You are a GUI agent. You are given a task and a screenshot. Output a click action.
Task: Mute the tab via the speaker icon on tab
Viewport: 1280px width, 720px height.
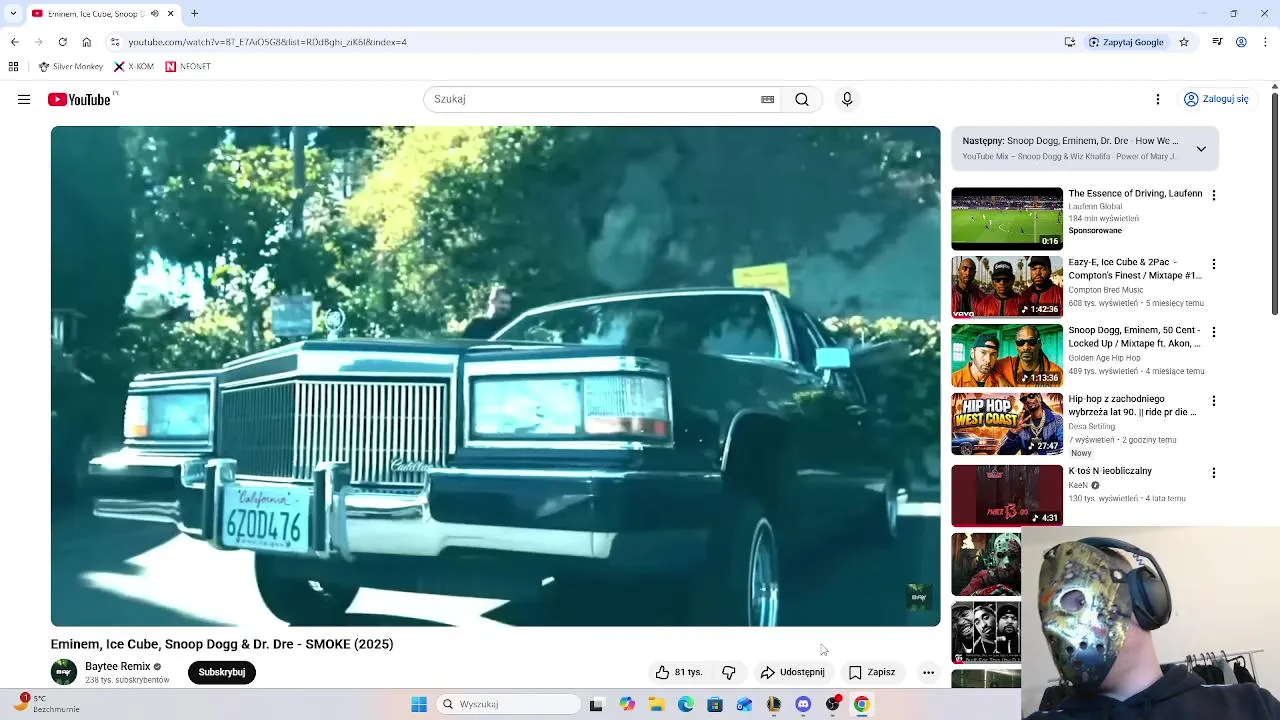point(154,14)
